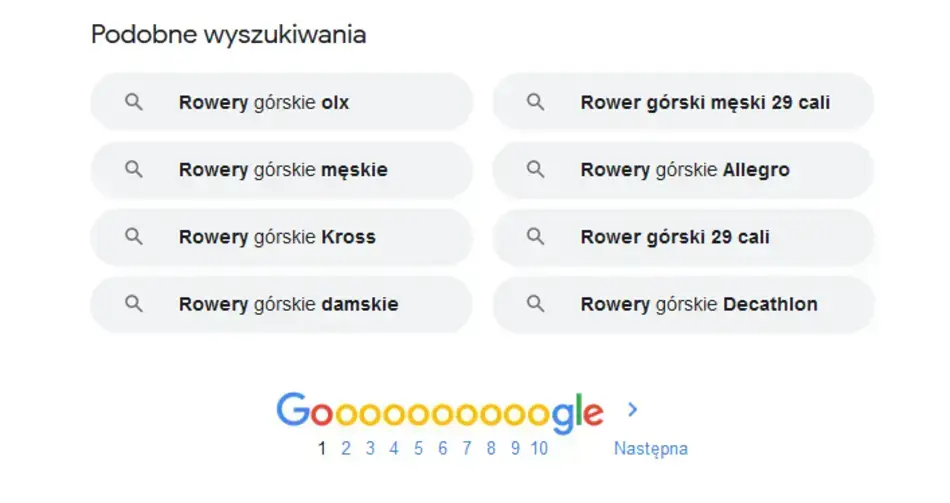Click magnifier icon beside Rowery górskie Kross

point(134,237)
